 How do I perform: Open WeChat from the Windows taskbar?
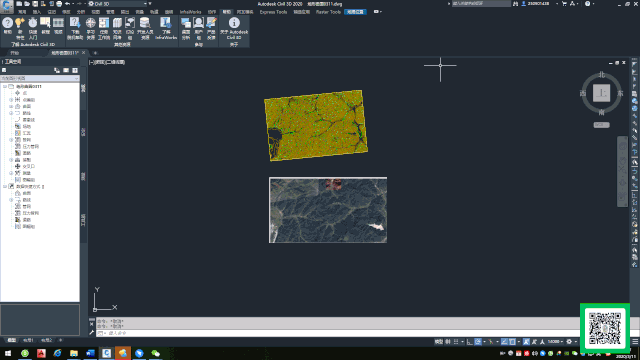pyautogui.click(x=156, y=353)
